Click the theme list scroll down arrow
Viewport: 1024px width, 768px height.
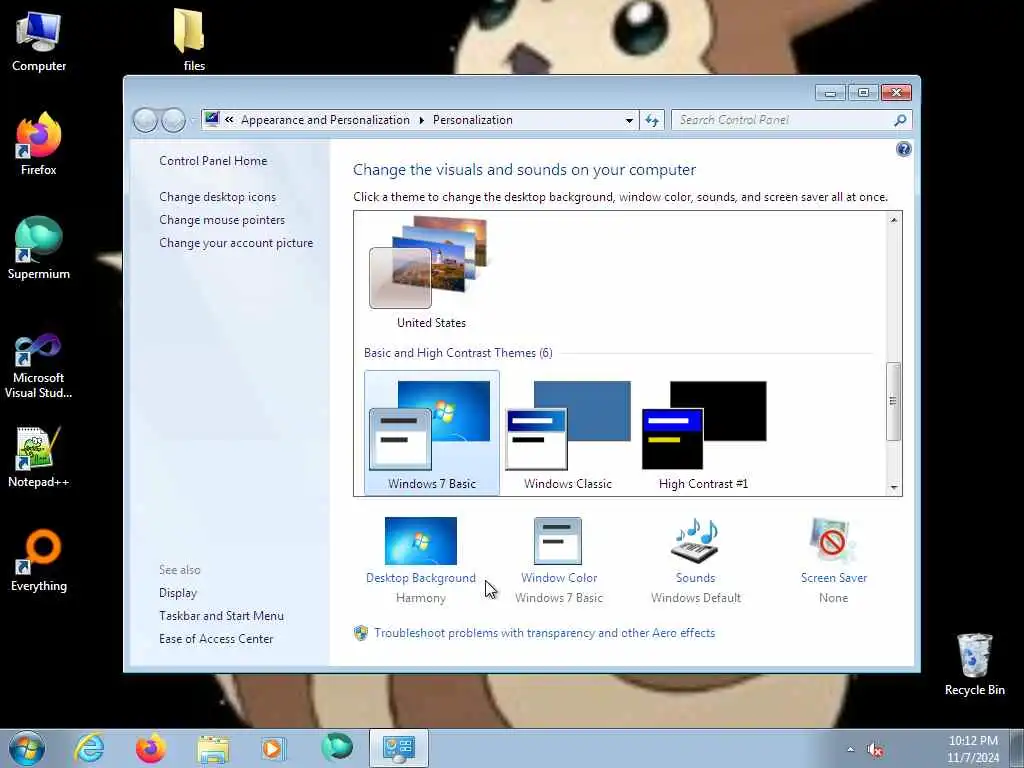pos(893,487)
